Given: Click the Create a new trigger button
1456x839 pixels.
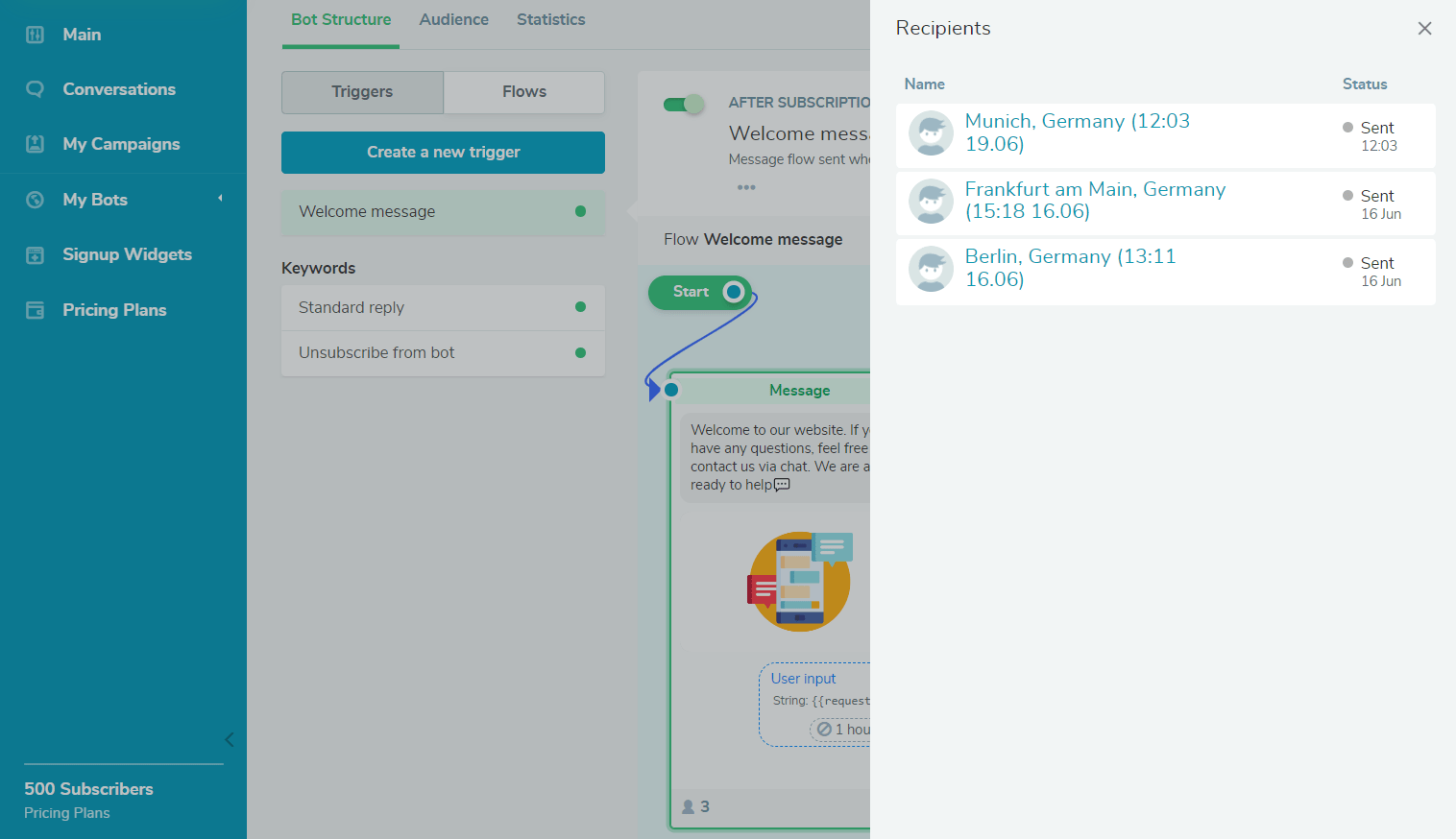Looking at the screenshot, I should pos(443,152).
